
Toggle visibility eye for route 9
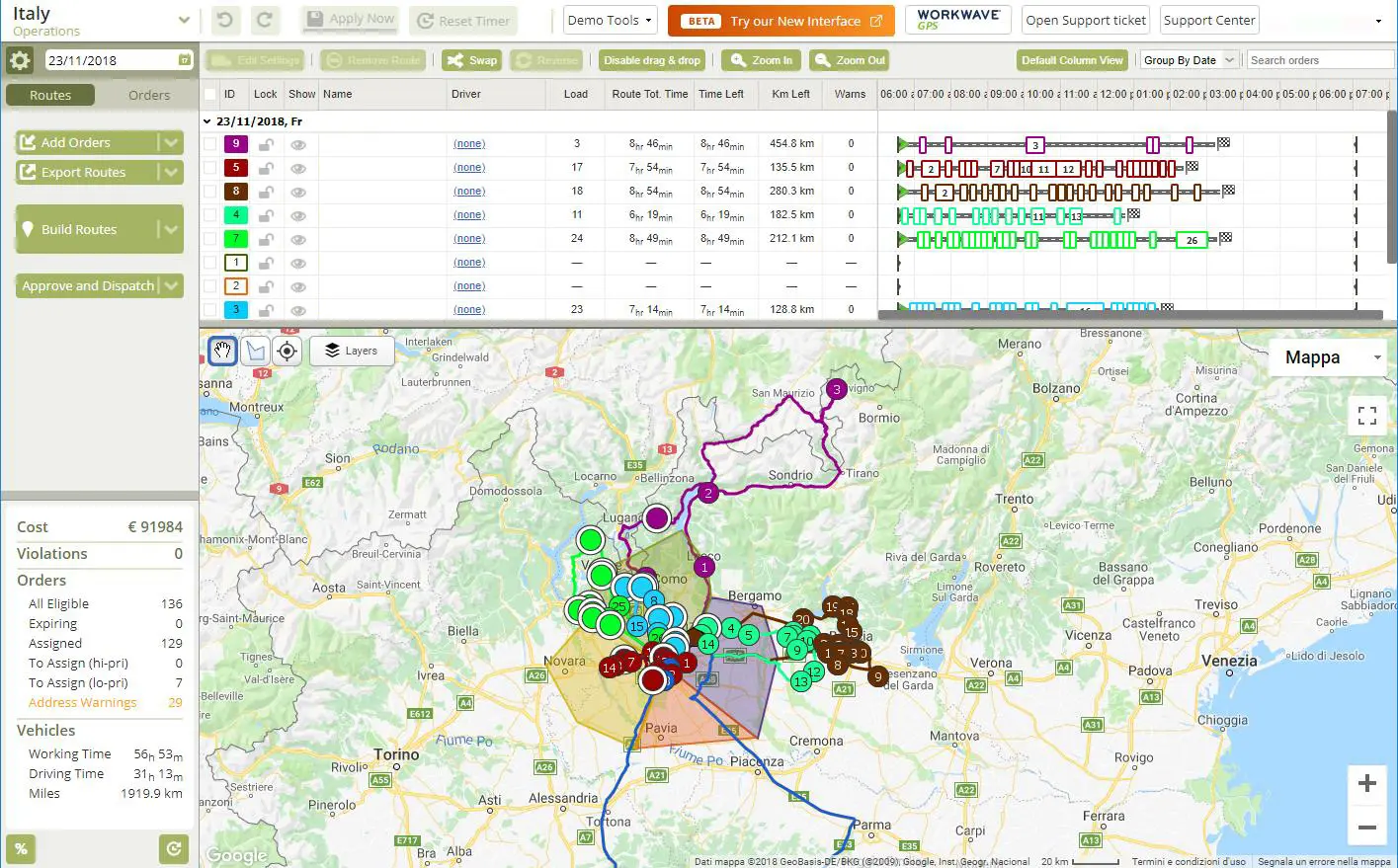pos(298,144)
